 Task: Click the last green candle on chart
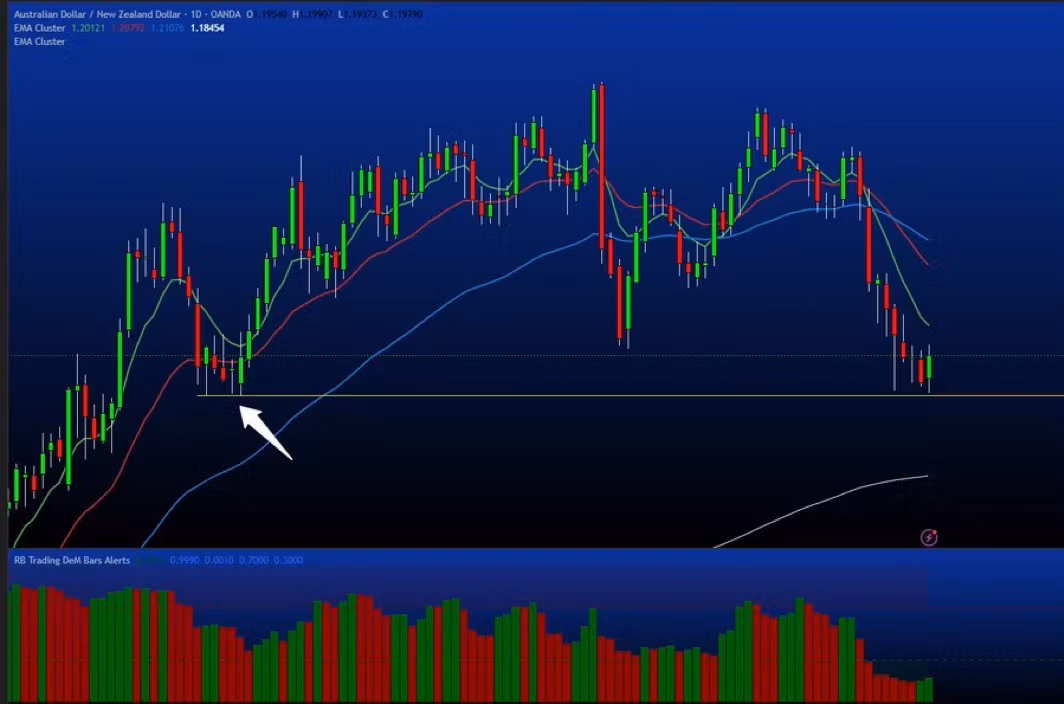tap(929, 367)
